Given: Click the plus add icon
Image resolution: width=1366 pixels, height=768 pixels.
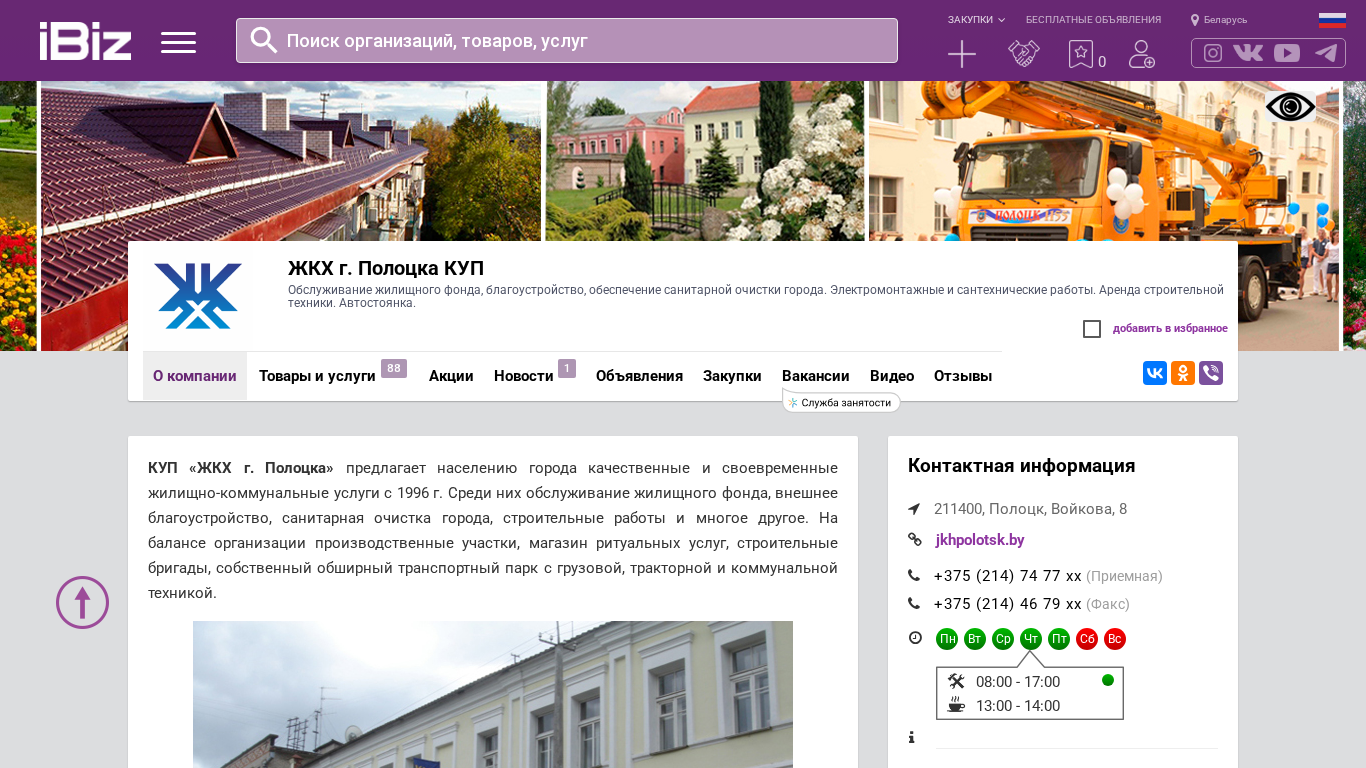Looking at the screenshot, I should [x=962, y=54].
